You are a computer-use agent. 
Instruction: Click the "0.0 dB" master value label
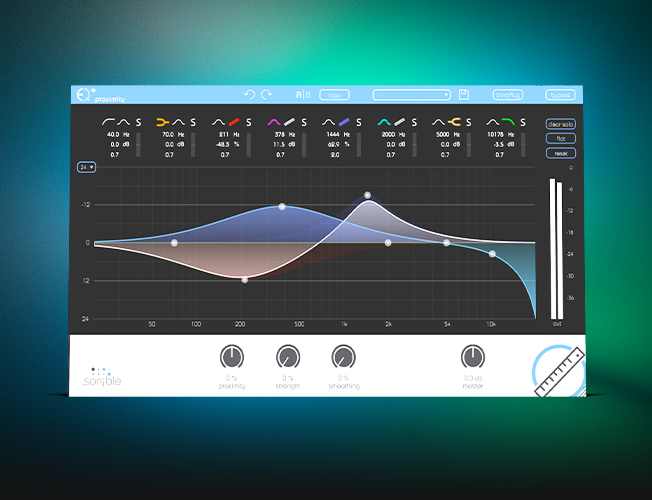[473, 378]
